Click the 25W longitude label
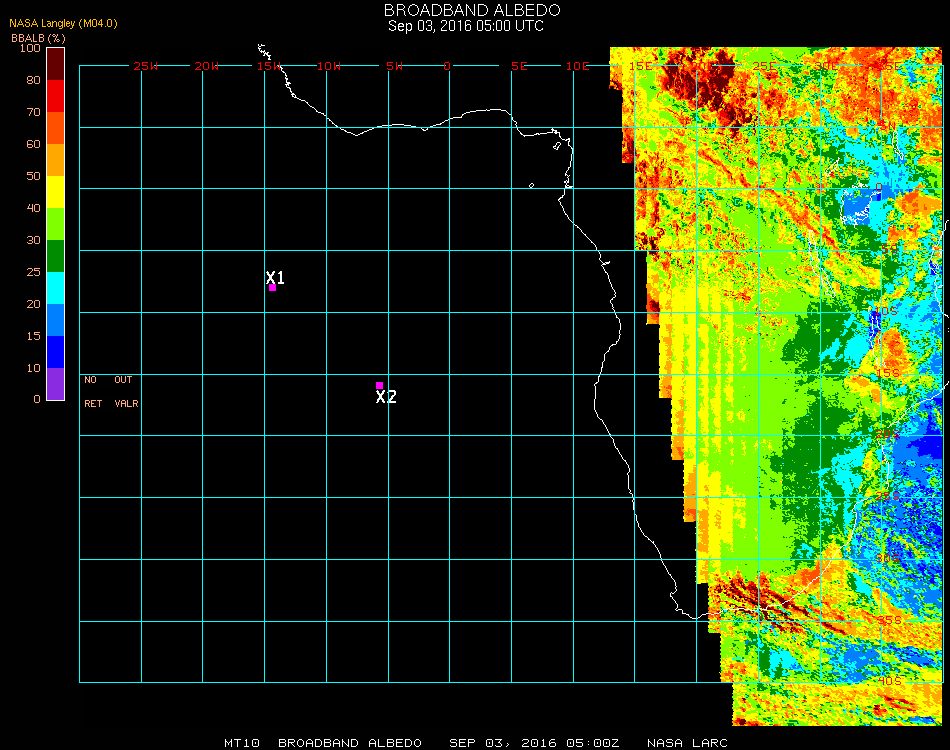The width and height of the screenshot is (950, 750). (x=146, y=66)
